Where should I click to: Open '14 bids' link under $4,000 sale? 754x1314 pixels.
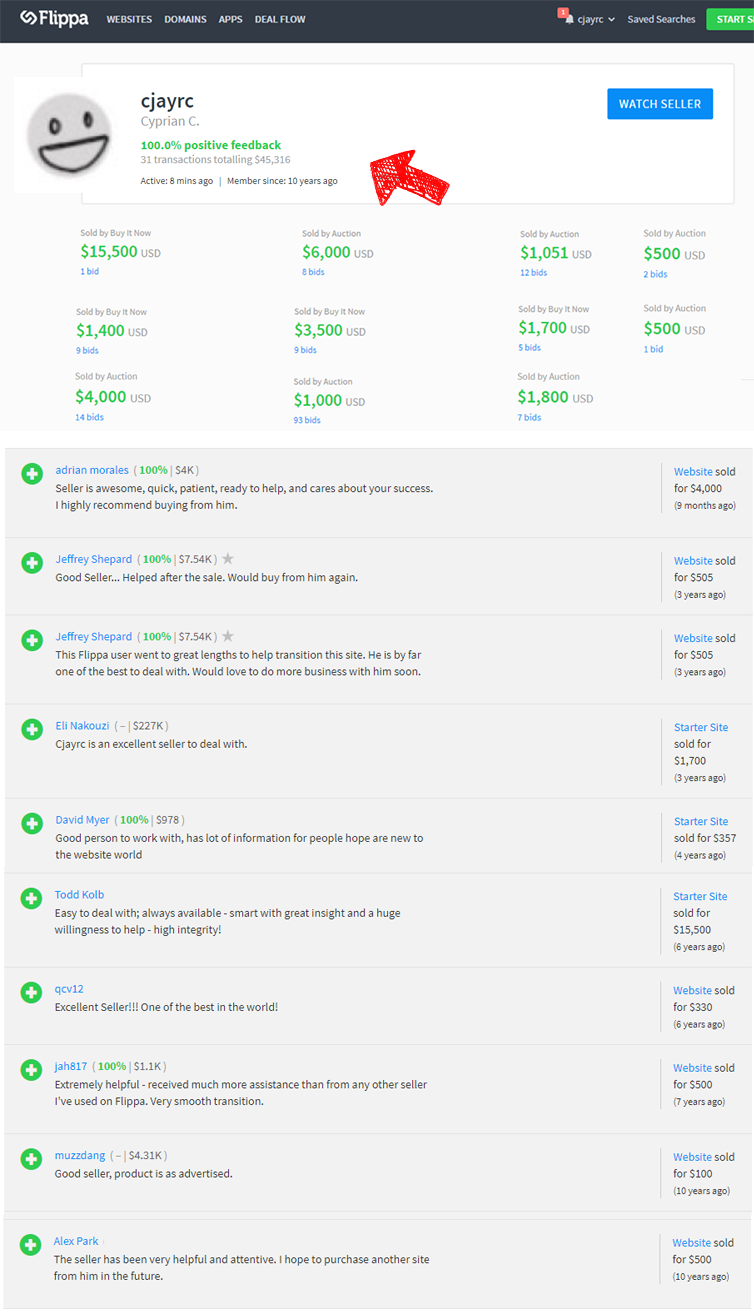[89, 417]
